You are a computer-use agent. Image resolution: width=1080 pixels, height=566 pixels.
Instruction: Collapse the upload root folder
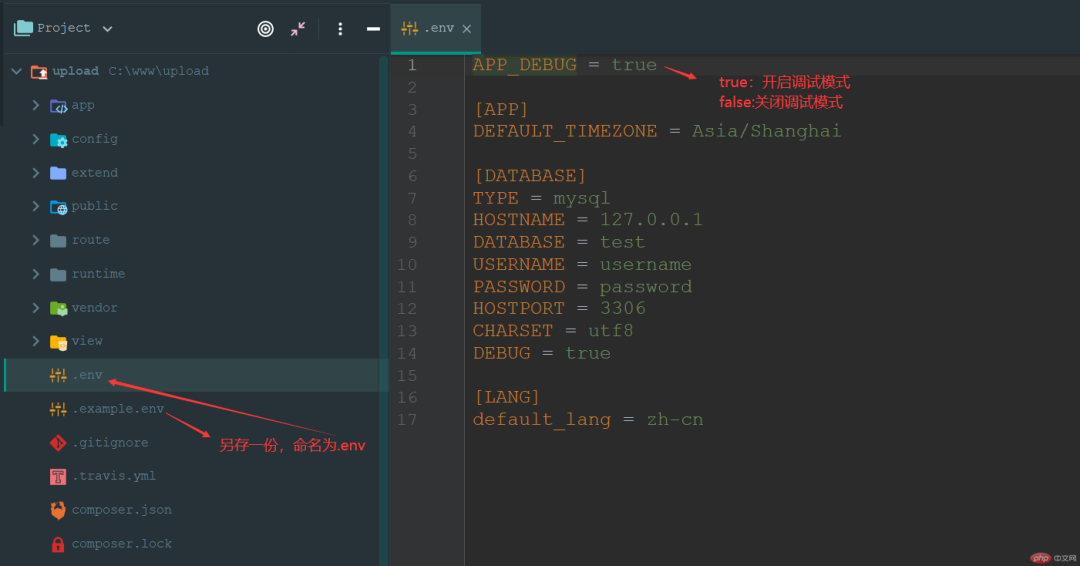click(x=17, y=71)
